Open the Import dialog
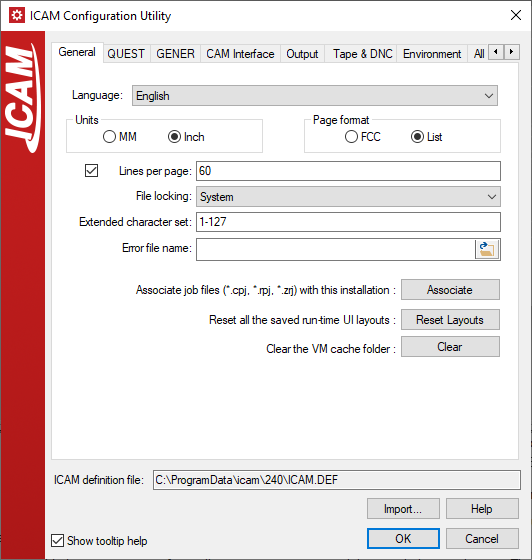This screenshot has height=560, width=532. click(x=403, y=509)
